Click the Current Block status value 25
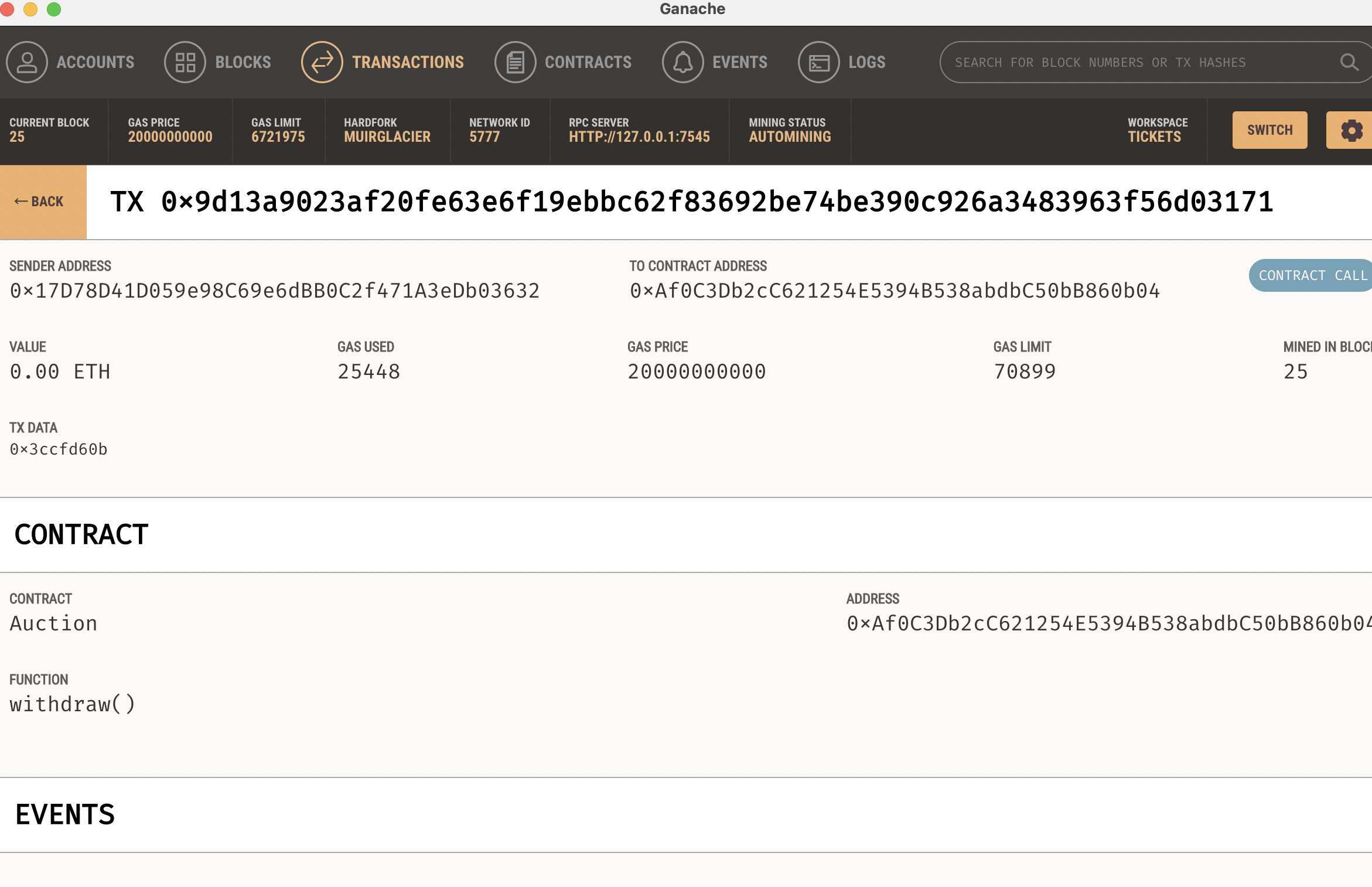The image size is (1372, 887). coord(17,137)
